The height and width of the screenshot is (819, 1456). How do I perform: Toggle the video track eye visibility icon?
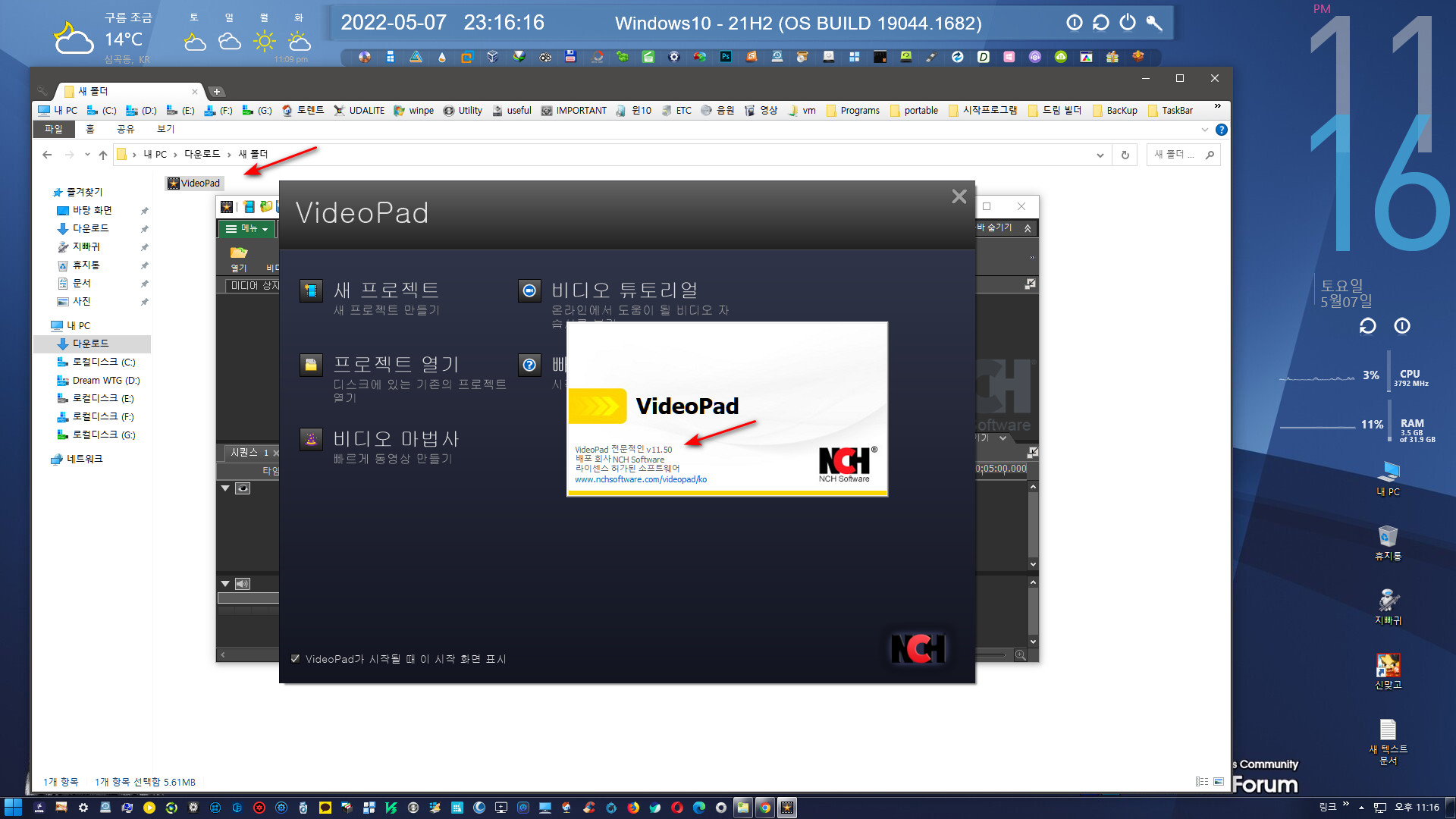(243, 488)
